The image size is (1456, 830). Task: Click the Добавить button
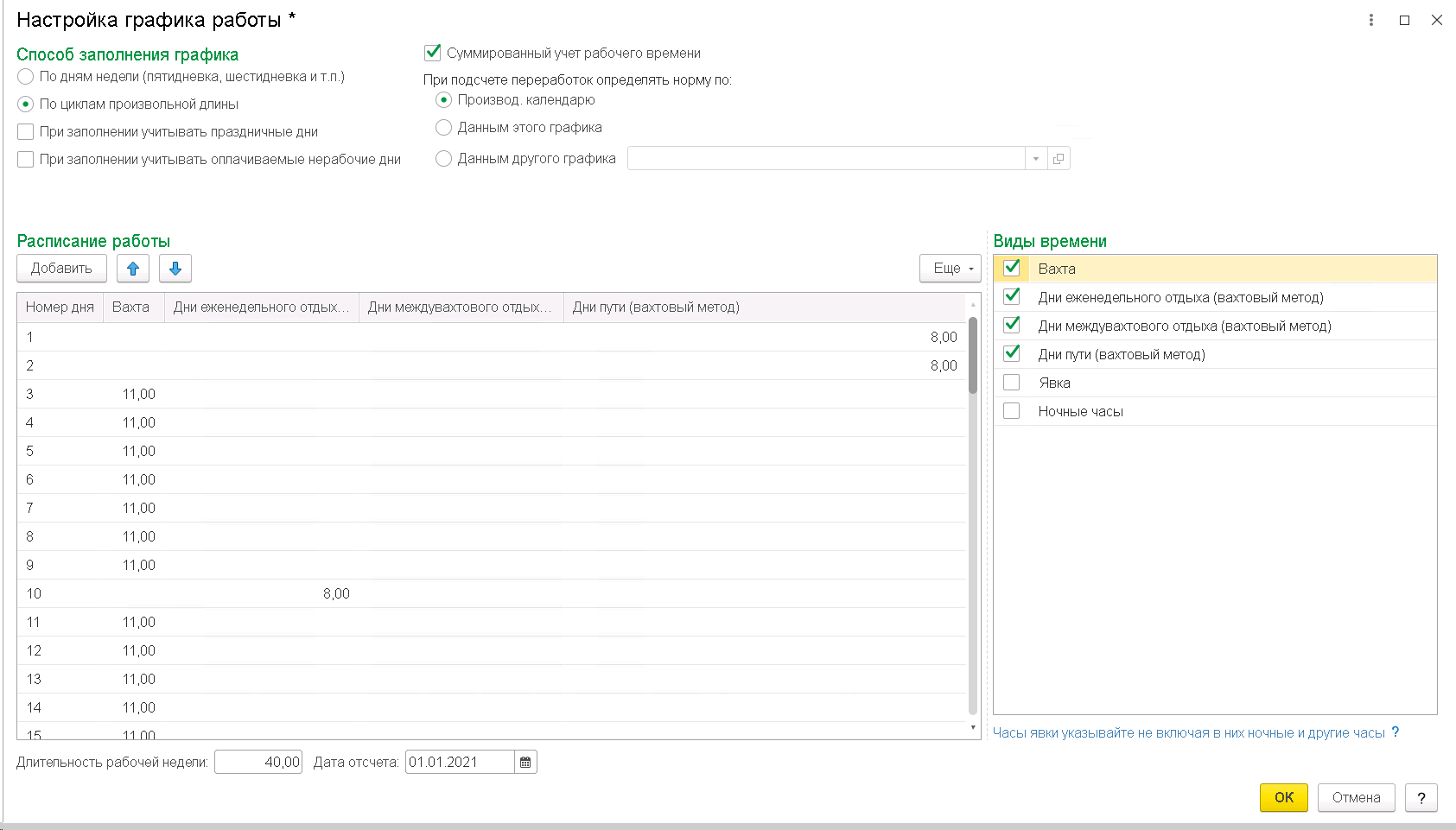coord(61,269)
